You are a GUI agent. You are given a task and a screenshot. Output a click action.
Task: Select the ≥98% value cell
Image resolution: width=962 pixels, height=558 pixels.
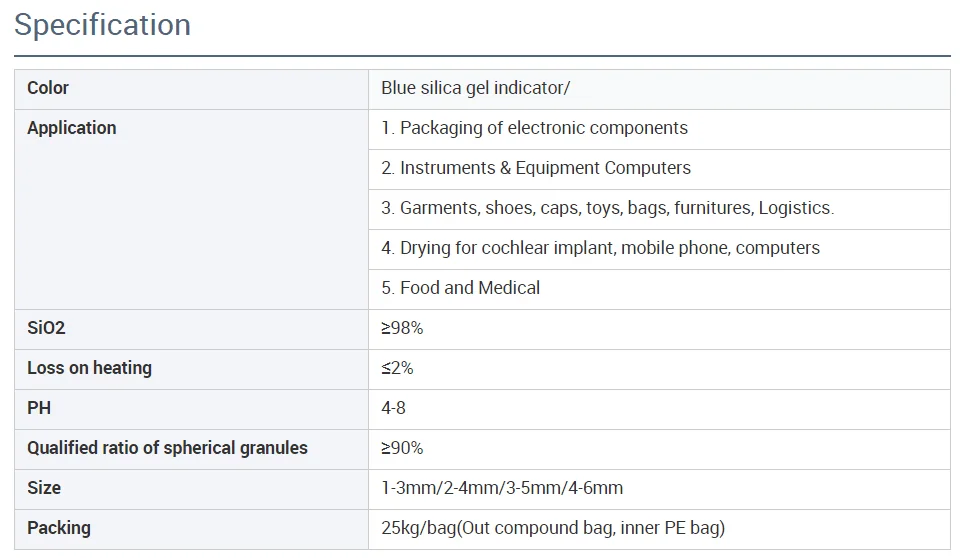(x=402, y=328)
